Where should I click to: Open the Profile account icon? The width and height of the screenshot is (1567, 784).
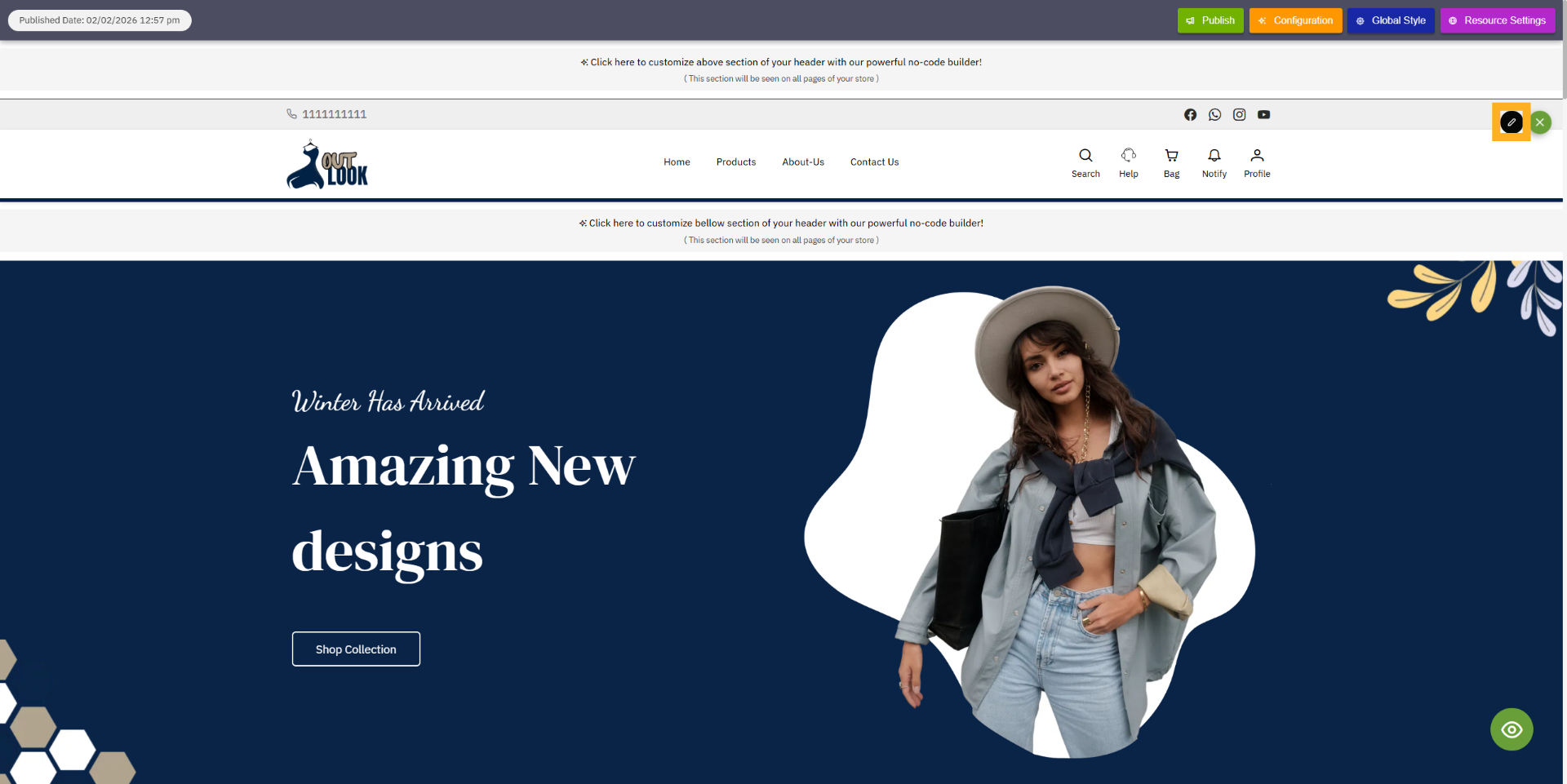[x=1257, y=155]
